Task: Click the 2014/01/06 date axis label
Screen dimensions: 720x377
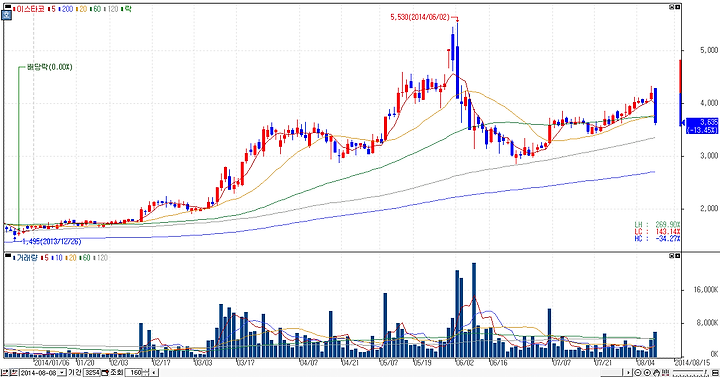Action: [x=52, y=362]
